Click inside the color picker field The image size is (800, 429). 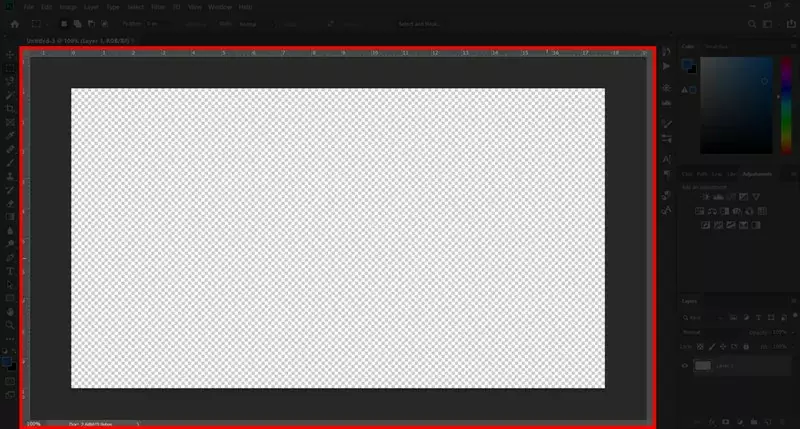736,105
